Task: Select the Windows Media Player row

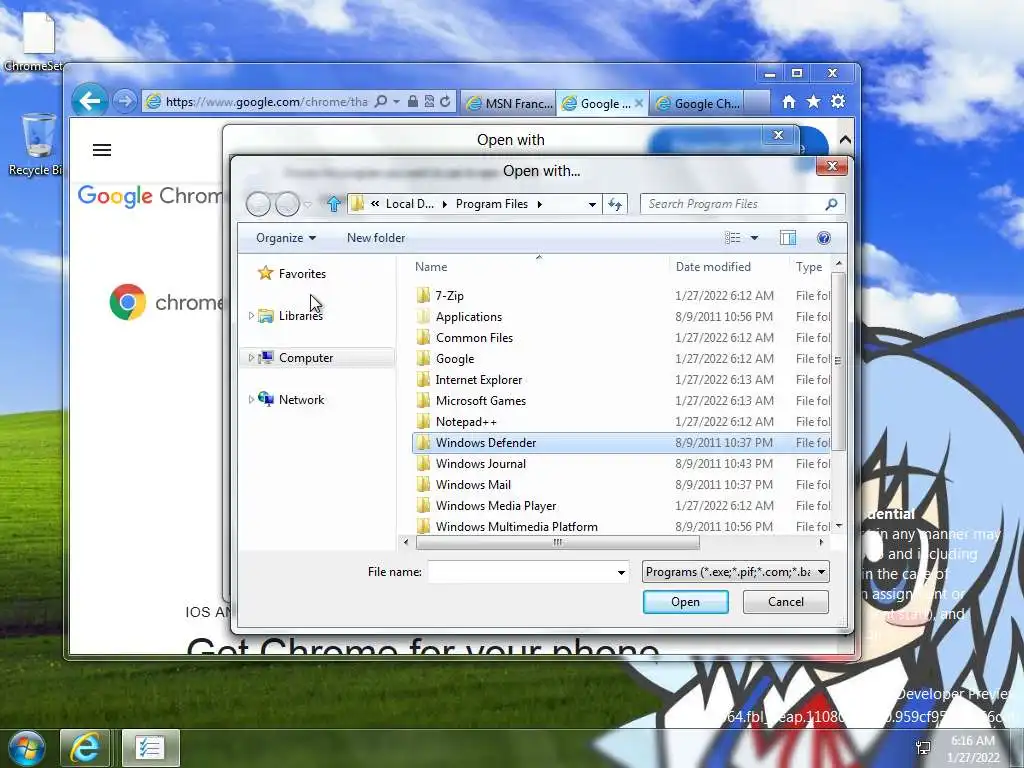Action: [621, 505]
